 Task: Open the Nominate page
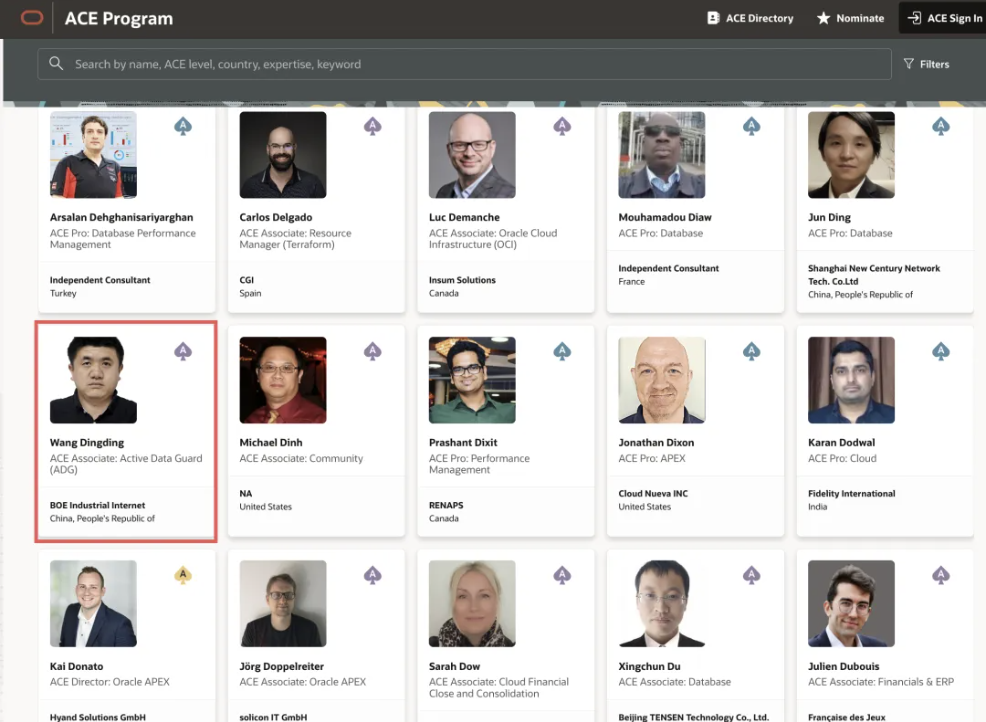(850, 18)
